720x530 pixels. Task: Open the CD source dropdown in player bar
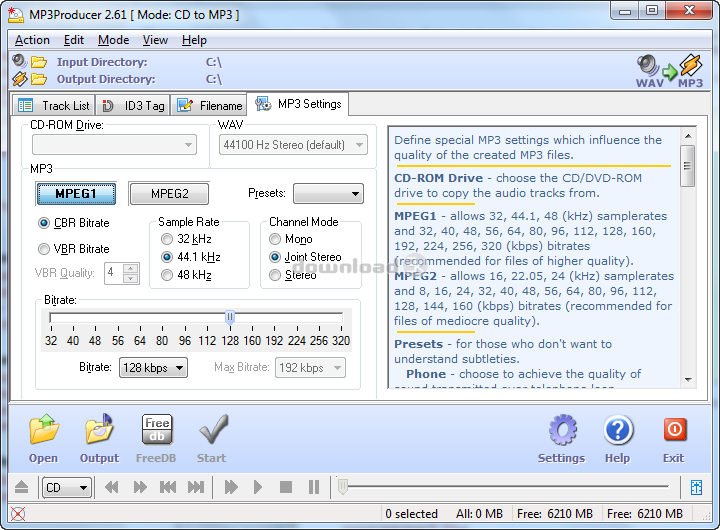(x=68, y=487)
